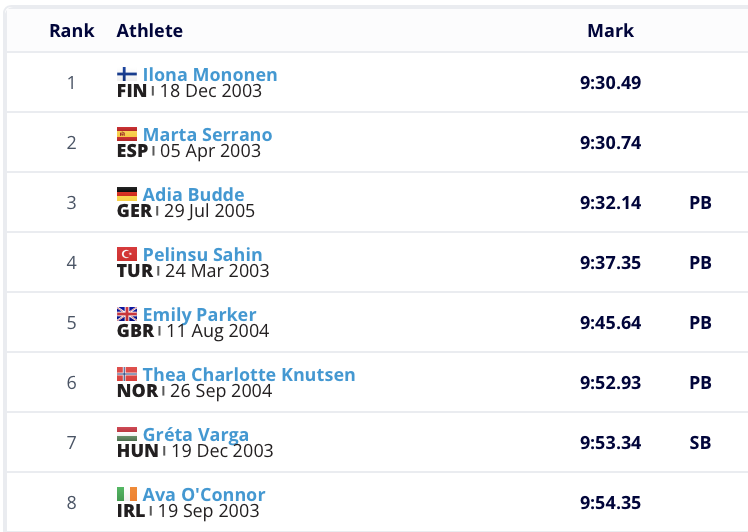Click the Rank column header
Image resolution: width=748 pixels, height=532 pixels.
coord(72,30)
